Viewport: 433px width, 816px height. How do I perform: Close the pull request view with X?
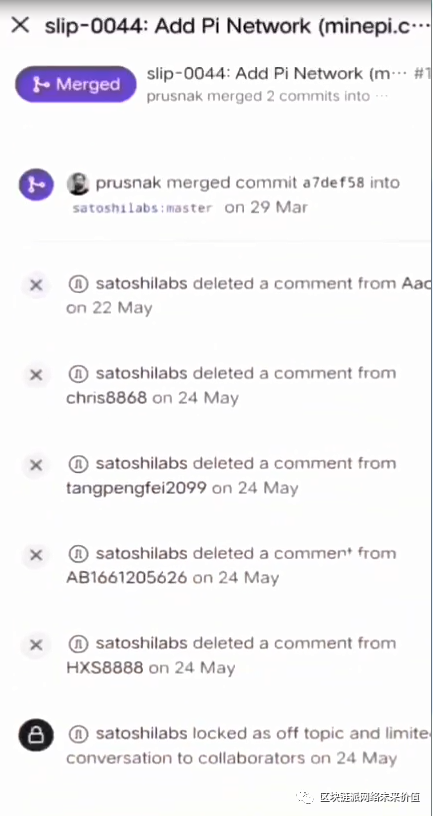pos(20,25)
